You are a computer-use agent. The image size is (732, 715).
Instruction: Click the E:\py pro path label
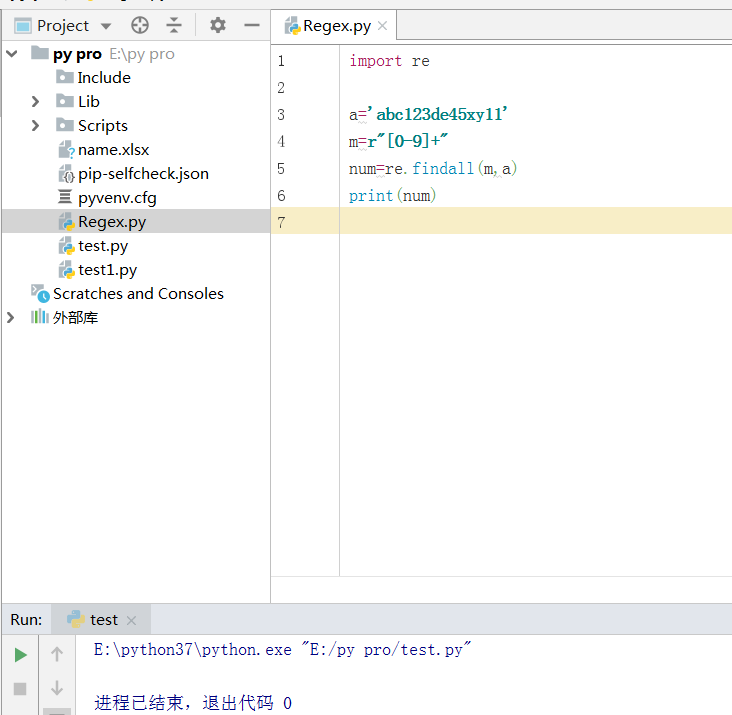click(142, 54)
